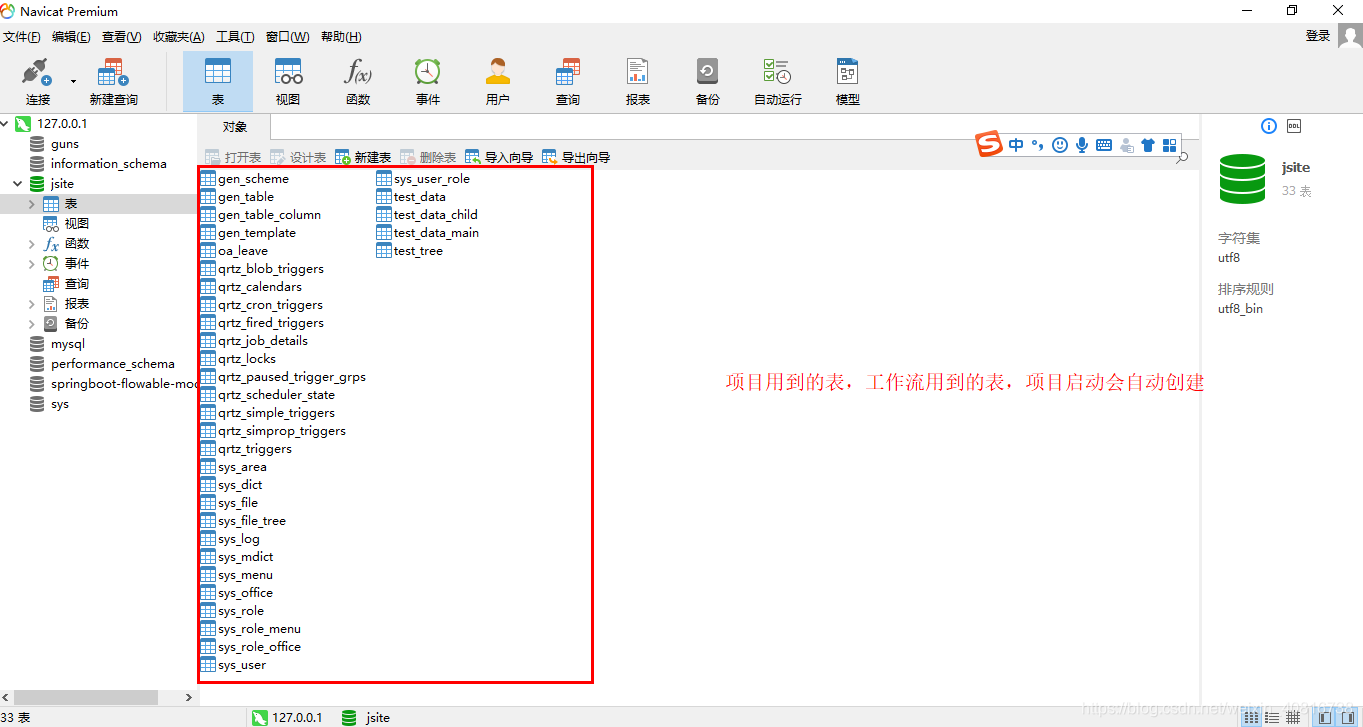Collapse the jsite database node
The height and width of the screenshot is (727, 1363).
17,183
